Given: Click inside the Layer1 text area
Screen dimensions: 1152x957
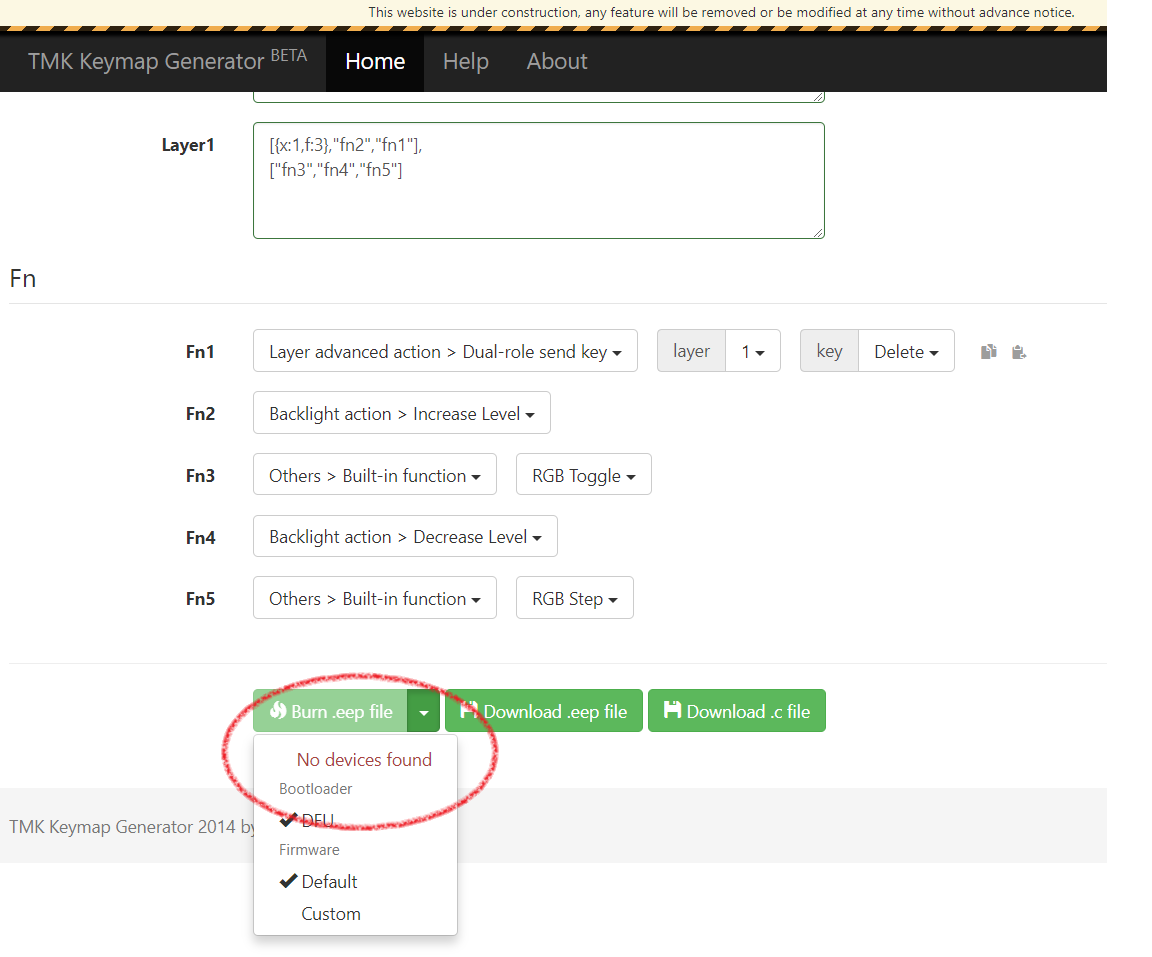Looking at the screenshot, I should pyautogui.click(x=539, y=181).
